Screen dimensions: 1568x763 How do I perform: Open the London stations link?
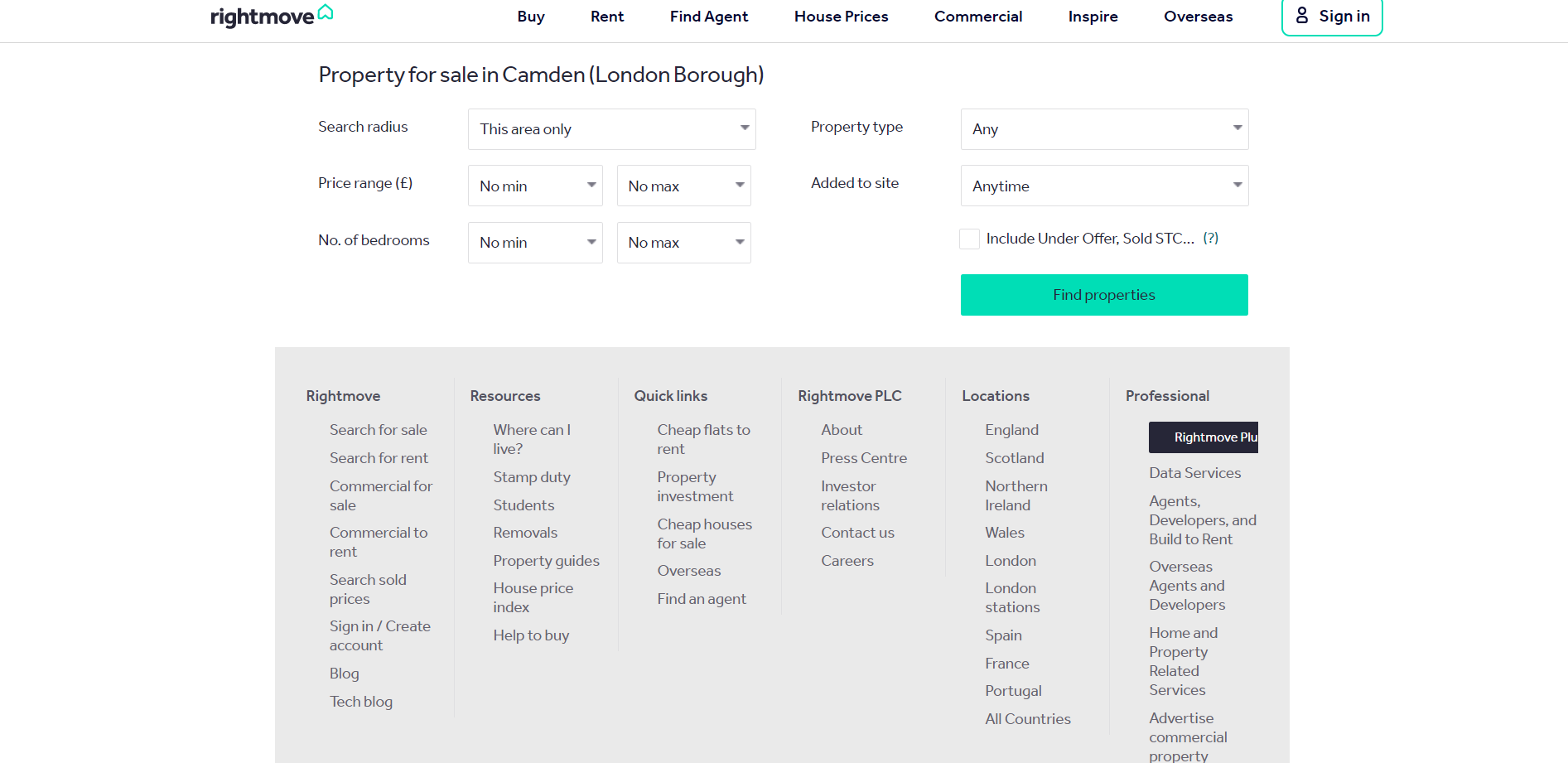(1012, 597)
